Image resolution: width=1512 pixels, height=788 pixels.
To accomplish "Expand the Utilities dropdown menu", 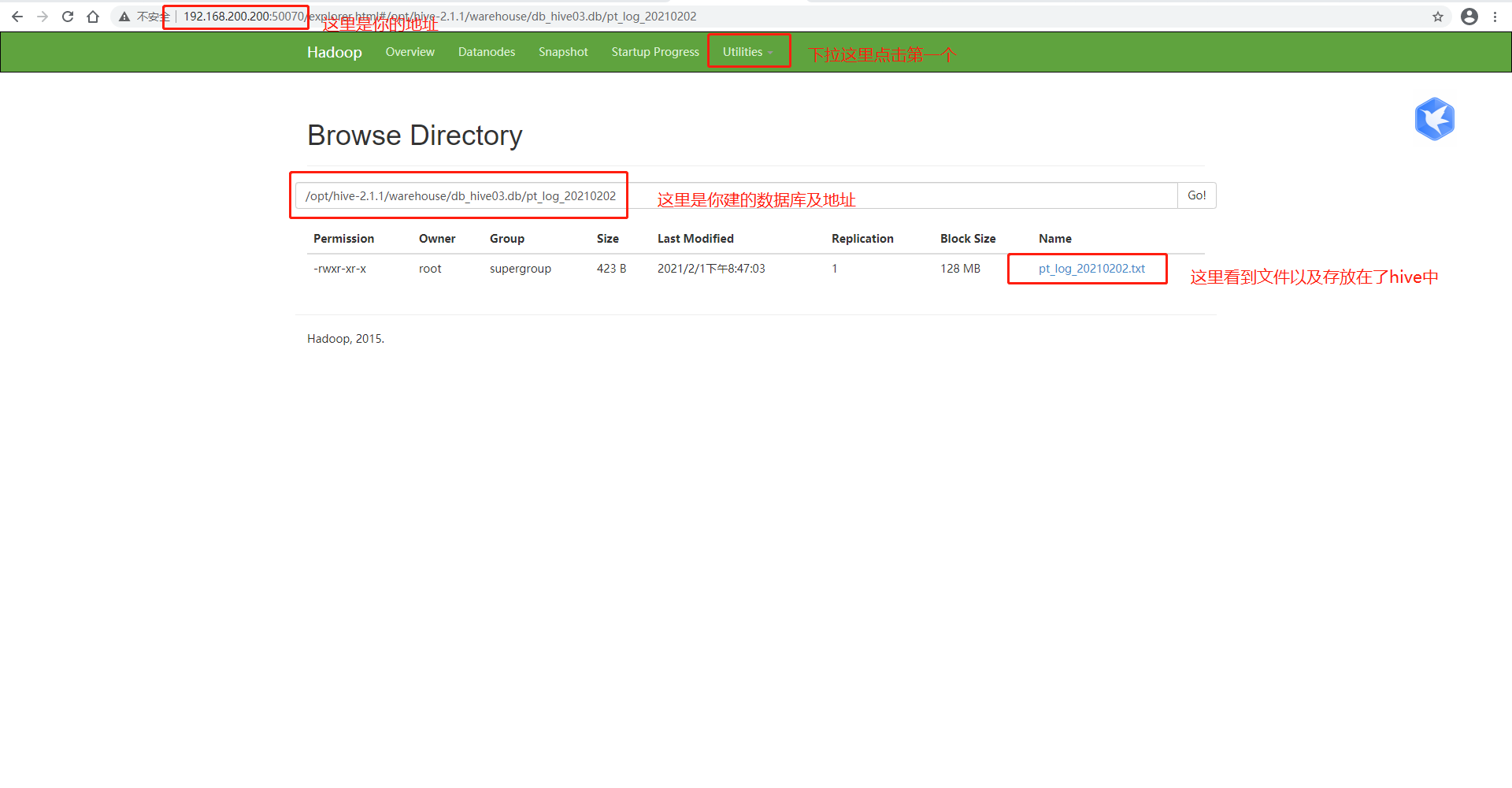I will point(747,52).
